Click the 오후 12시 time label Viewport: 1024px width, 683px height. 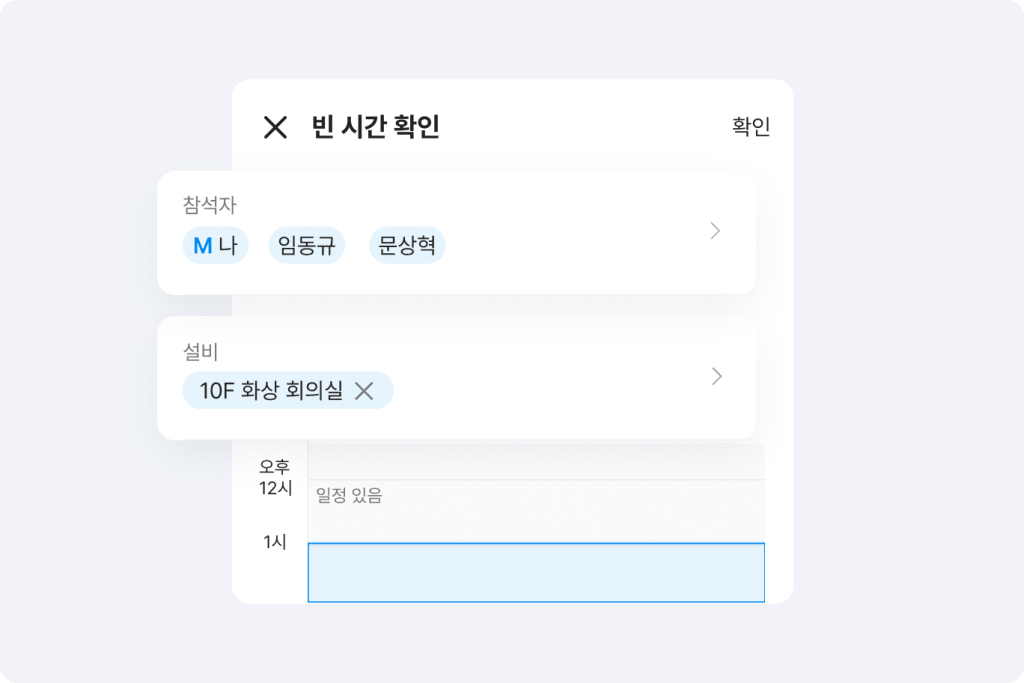pyautogui.click(x=274, y=478)
